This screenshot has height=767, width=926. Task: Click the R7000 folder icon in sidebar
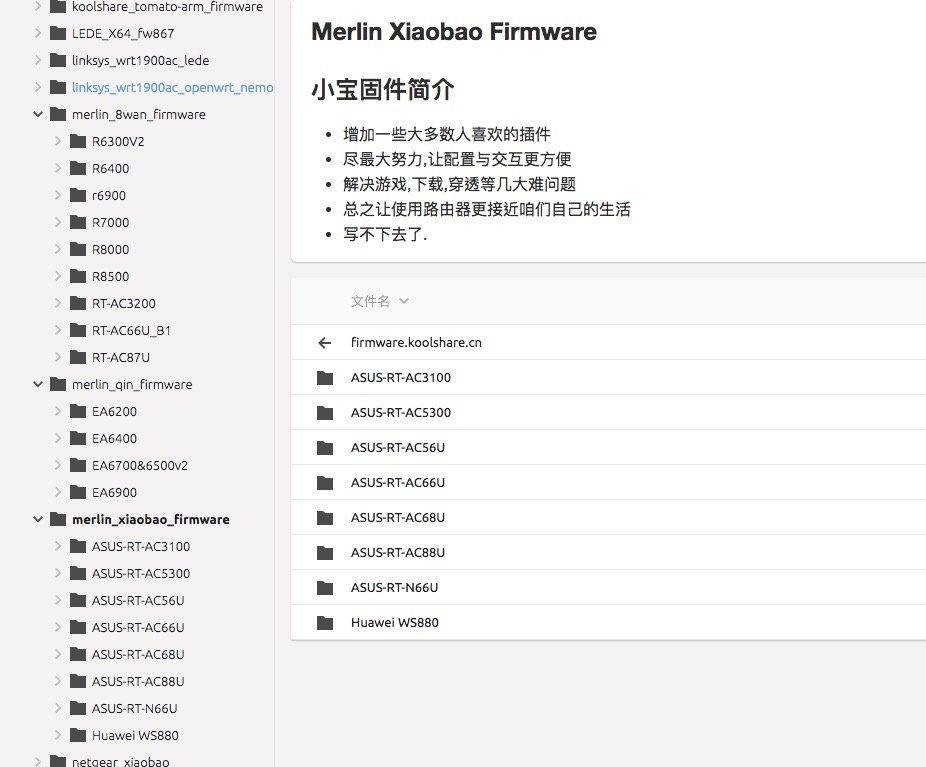(78, 222)
